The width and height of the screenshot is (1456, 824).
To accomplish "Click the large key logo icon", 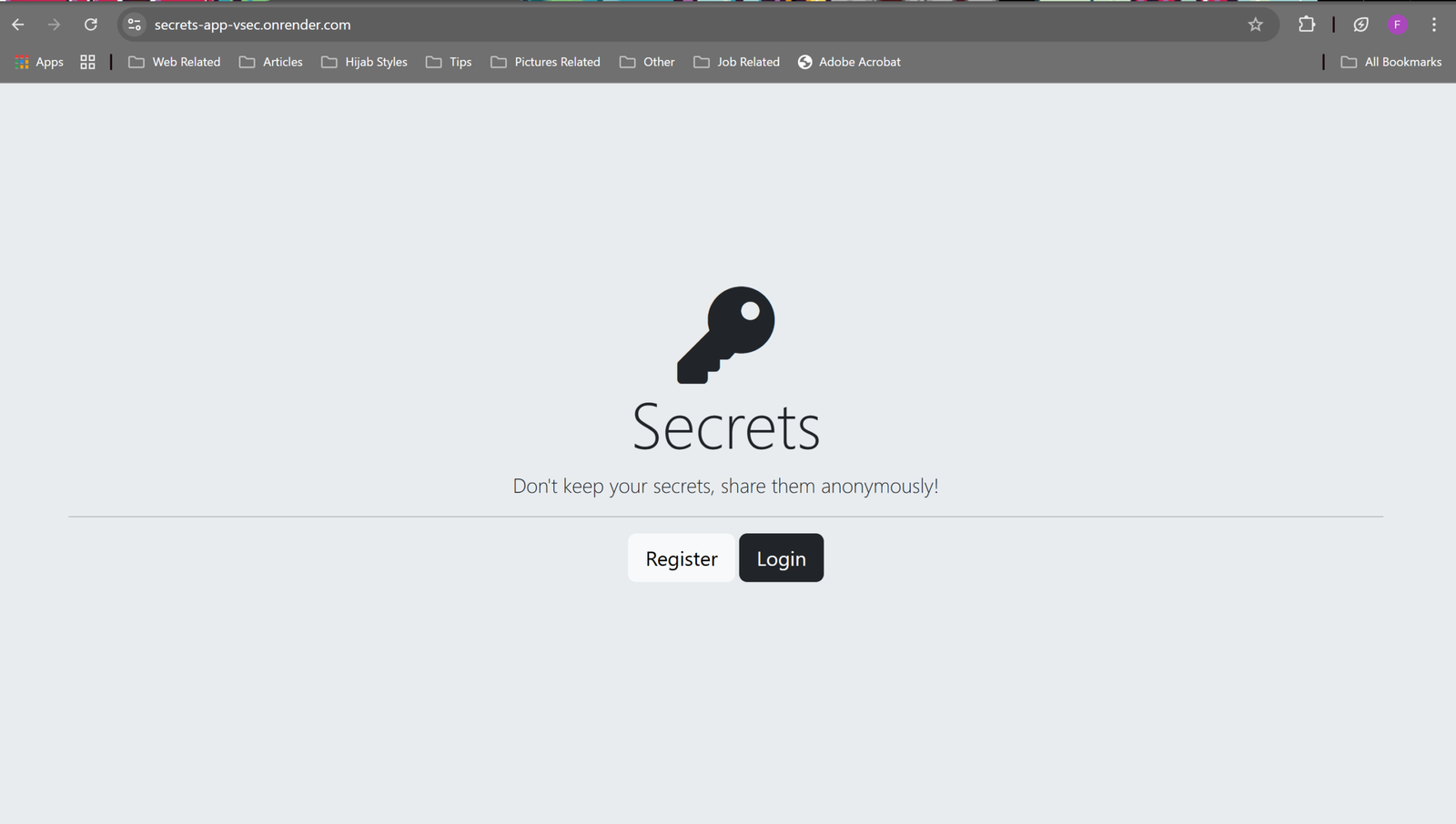I will (725, 335).
